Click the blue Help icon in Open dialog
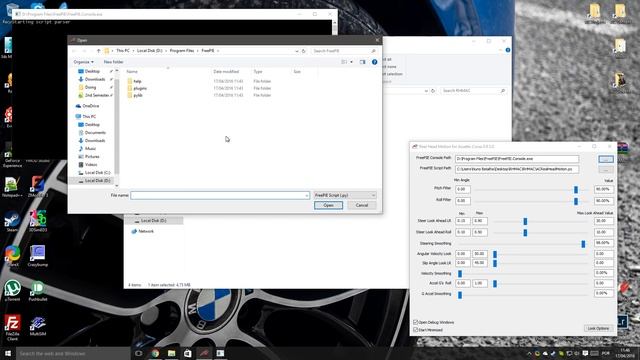640x360 pixels. [374, 62]
